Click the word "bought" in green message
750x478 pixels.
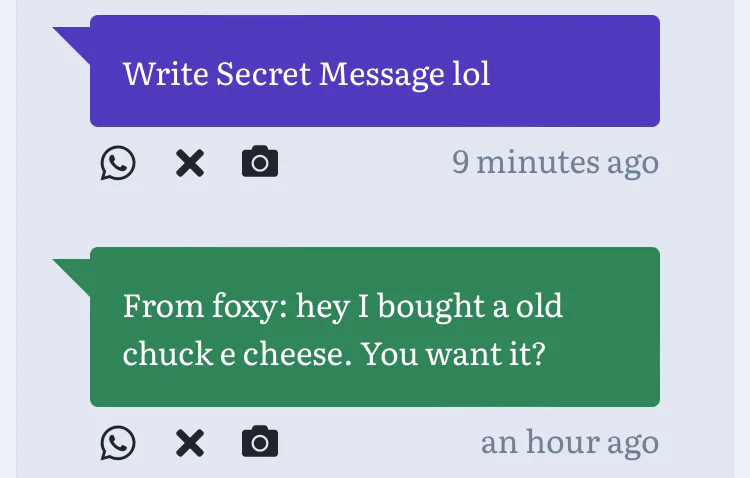(x=431, y=306)
